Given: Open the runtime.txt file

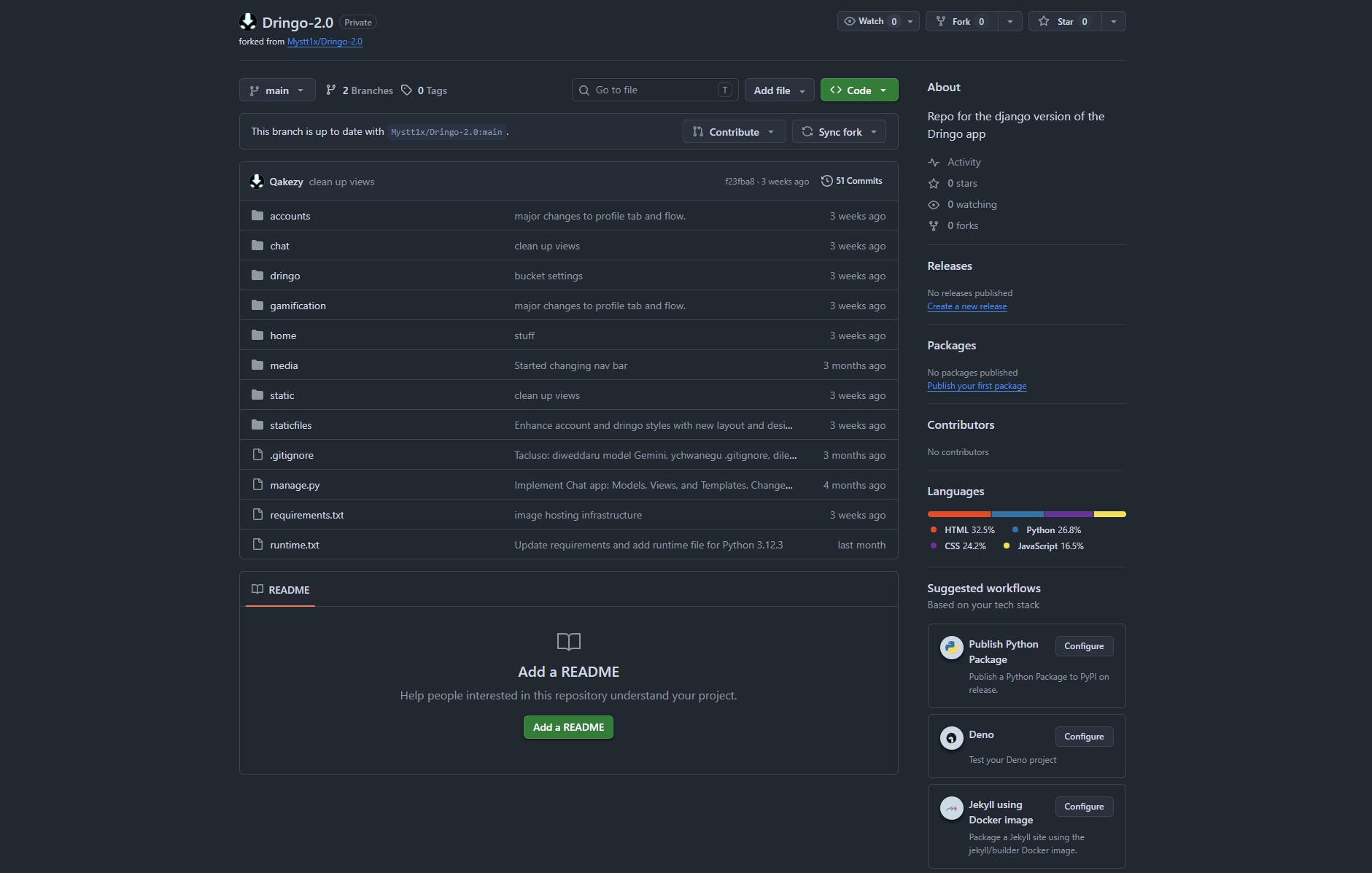Looking at the screenshot, I should (295, 545).
